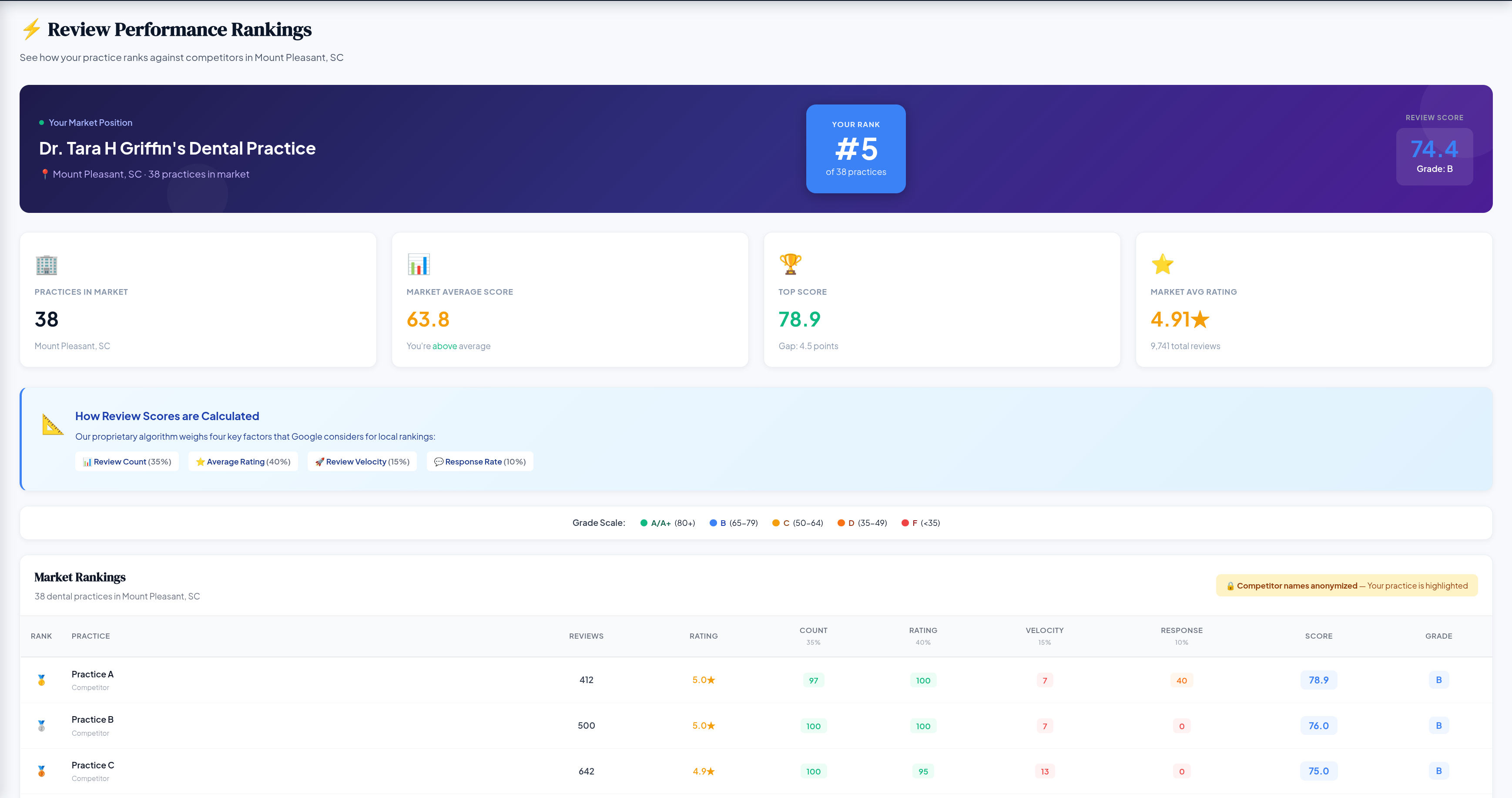Image resolution: width=1512 pixels, height=798 pixels.
Task: Click the 642 reviews value for Practice C
Action: pos(587,771)
